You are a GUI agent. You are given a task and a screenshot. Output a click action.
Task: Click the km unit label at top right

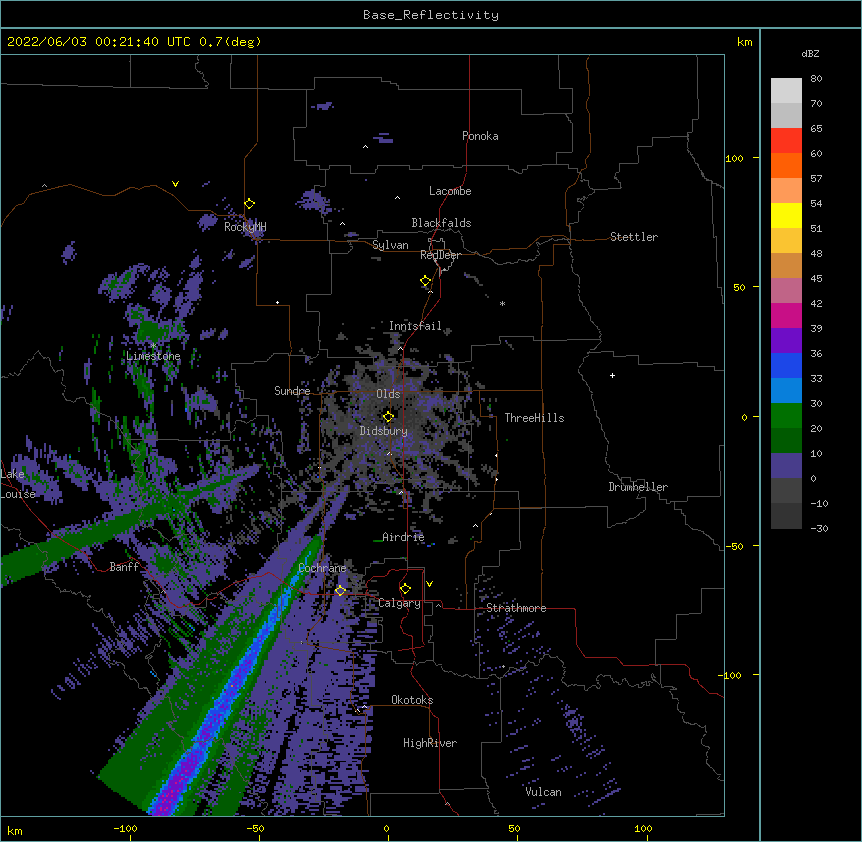click(x=745, y=42)
